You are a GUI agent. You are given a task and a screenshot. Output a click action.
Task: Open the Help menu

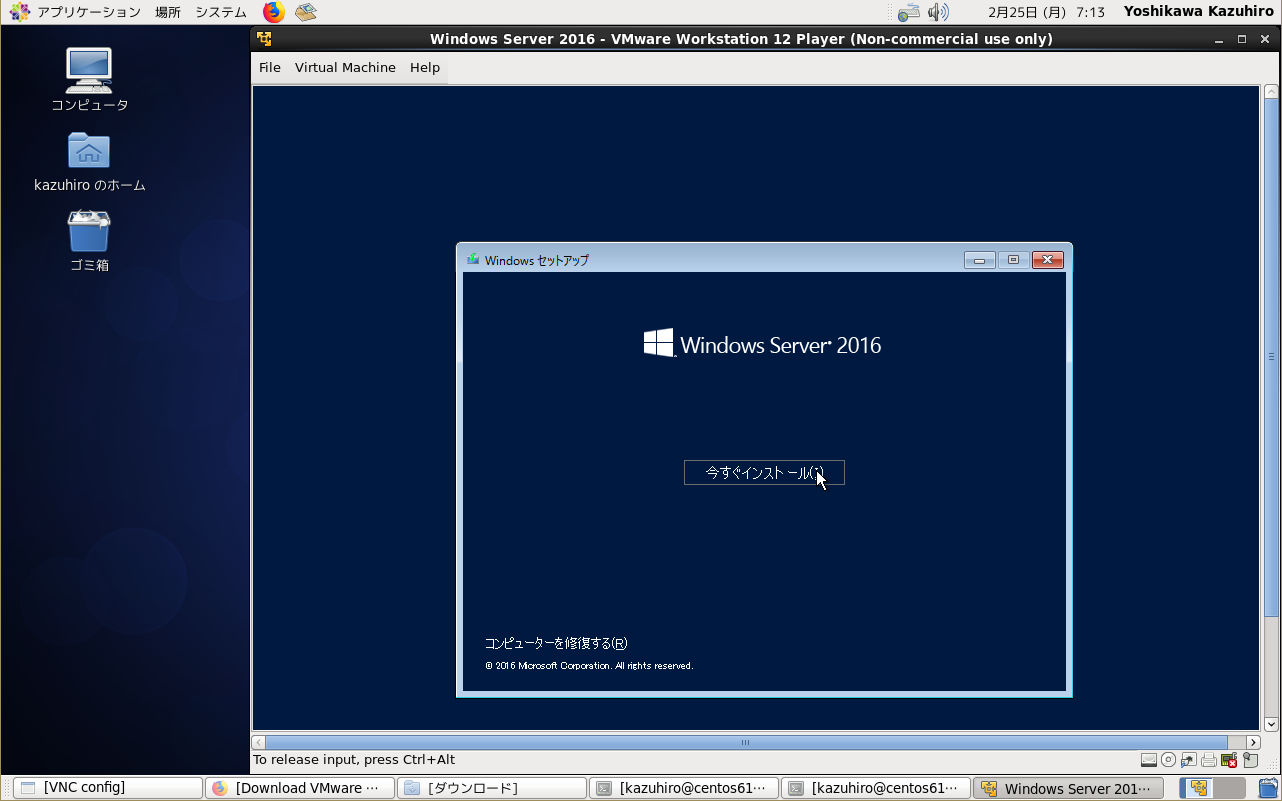[425, 68]
